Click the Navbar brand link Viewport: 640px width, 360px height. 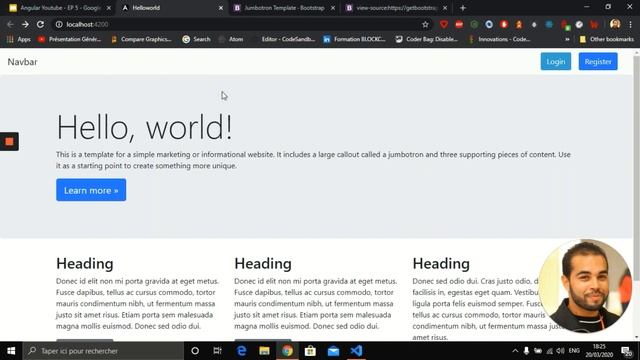tap(22, 62)
